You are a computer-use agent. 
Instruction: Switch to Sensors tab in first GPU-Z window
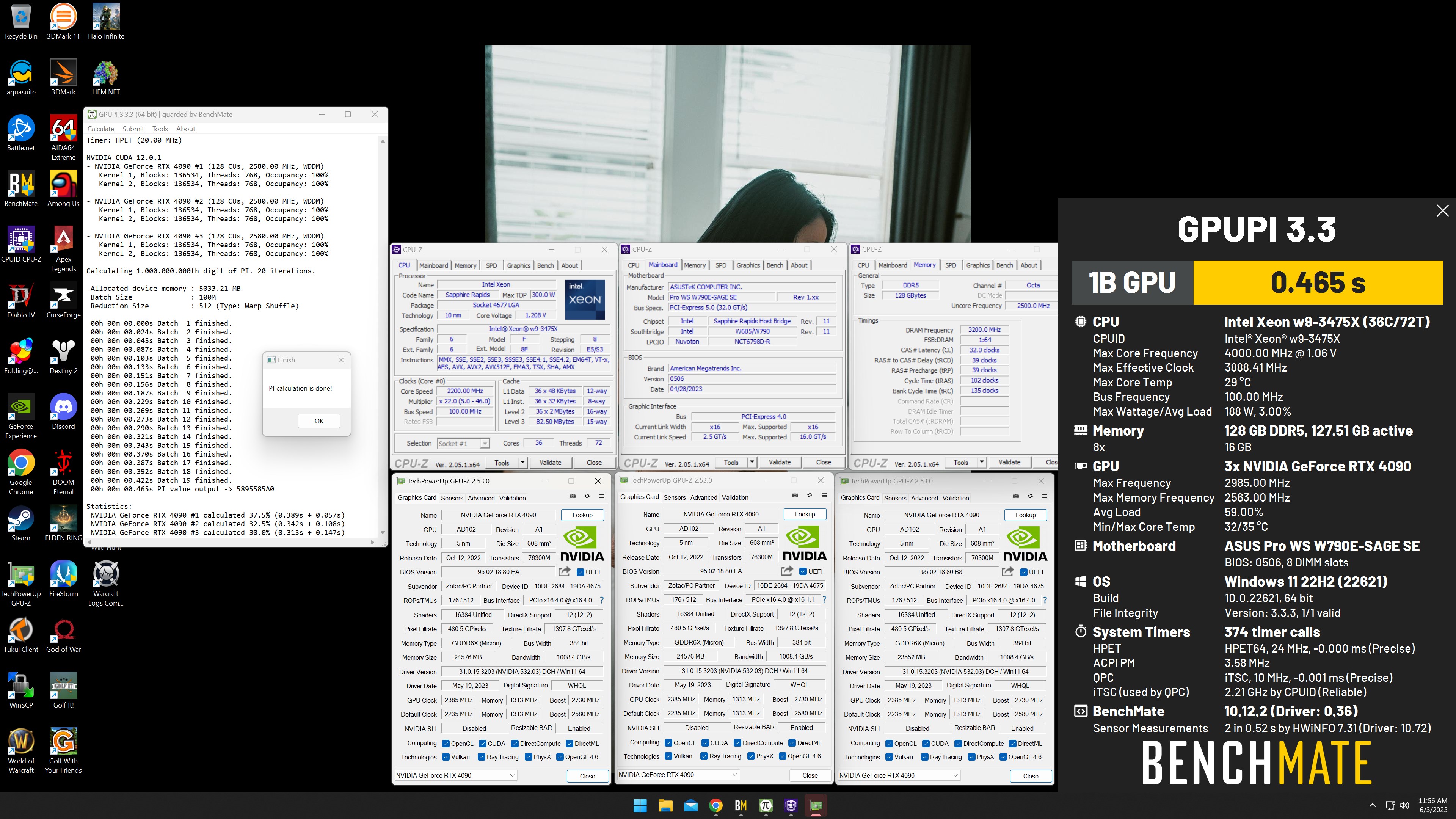452,498
